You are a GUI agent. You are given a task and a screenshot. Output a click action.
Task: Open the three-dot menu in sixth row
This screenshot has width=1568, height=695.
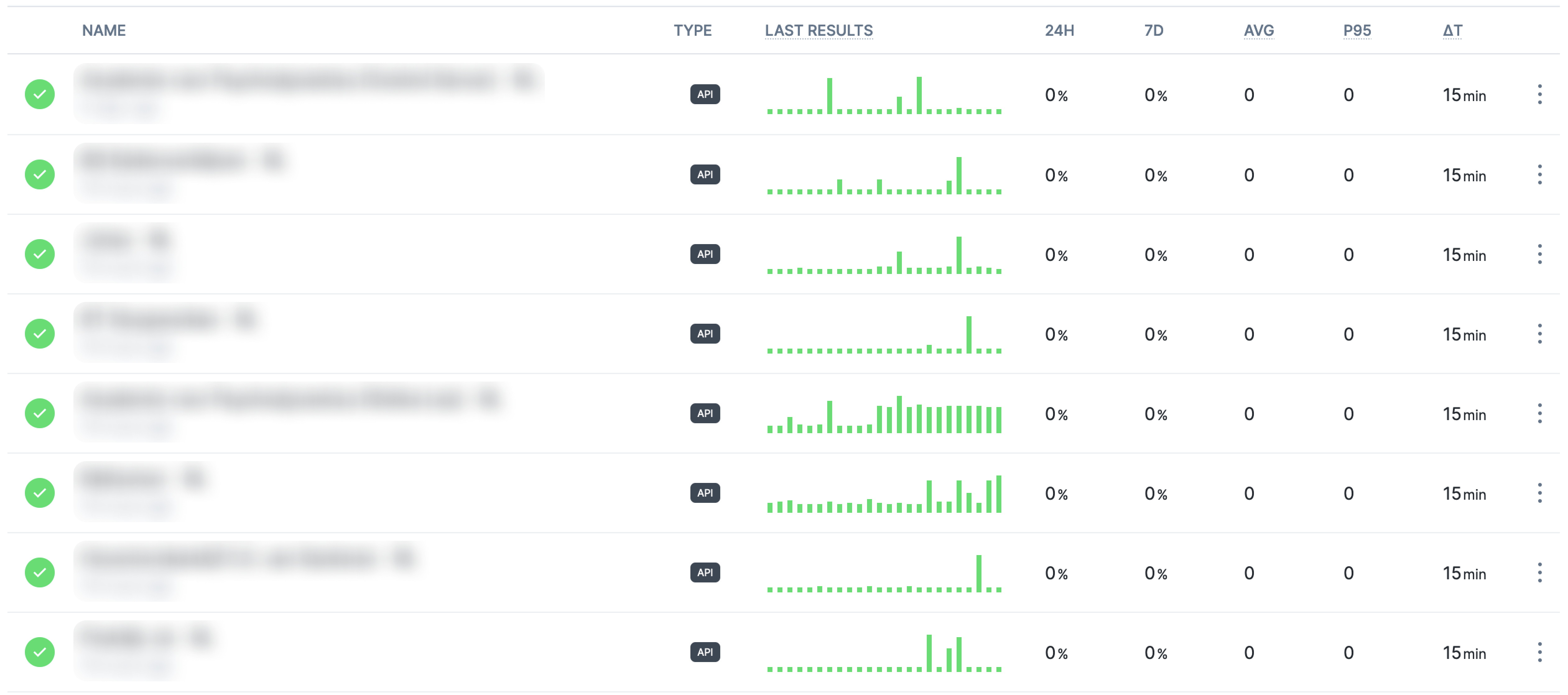click(1539, 493)
